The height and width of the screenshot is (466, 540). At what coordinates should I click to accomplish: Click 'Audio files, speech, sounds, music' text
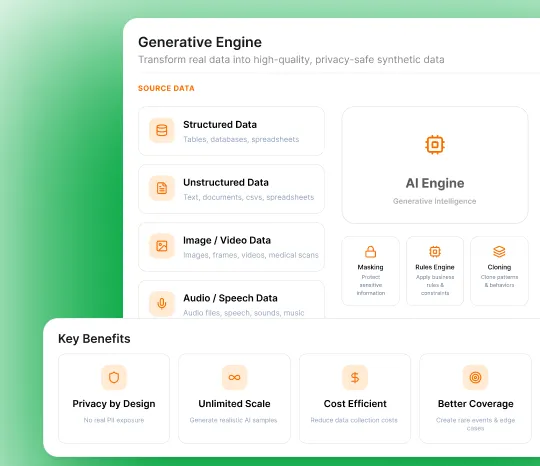click(243, 313)
